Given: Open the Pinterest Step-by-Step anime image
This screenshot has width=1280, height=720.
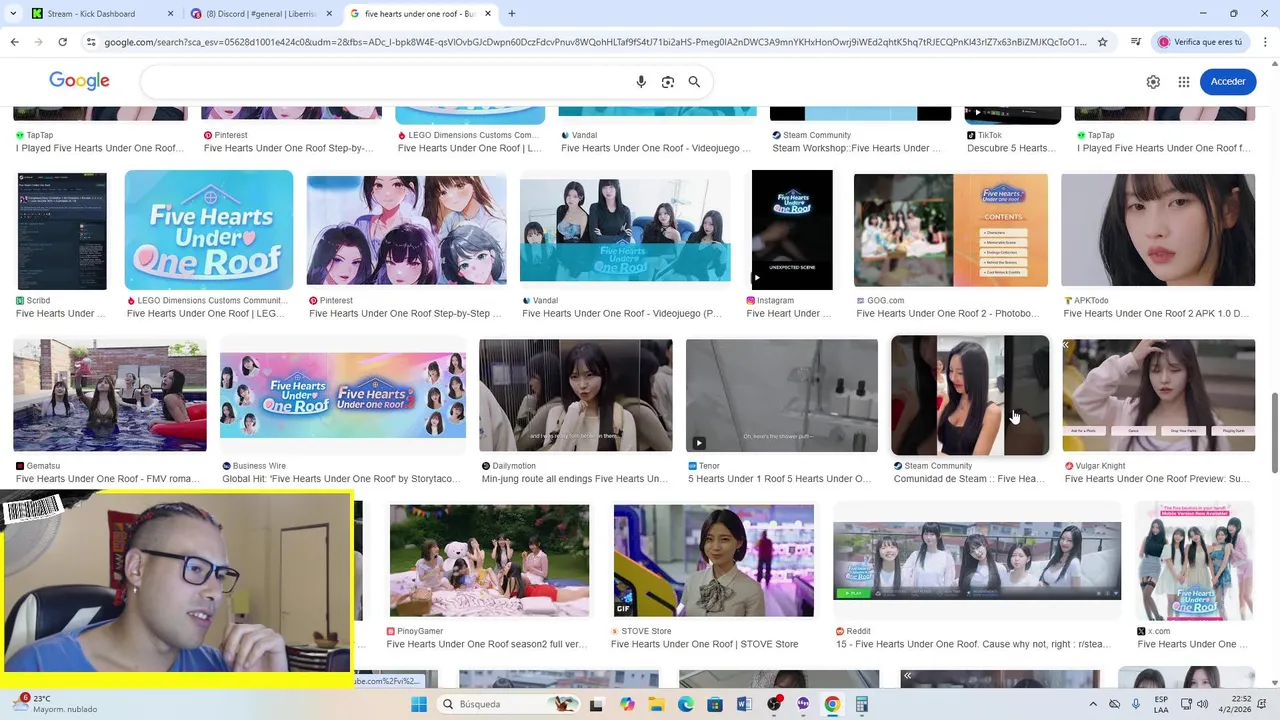Looking at the screenshot, I should pyautogui.click(x=407, y=230).
